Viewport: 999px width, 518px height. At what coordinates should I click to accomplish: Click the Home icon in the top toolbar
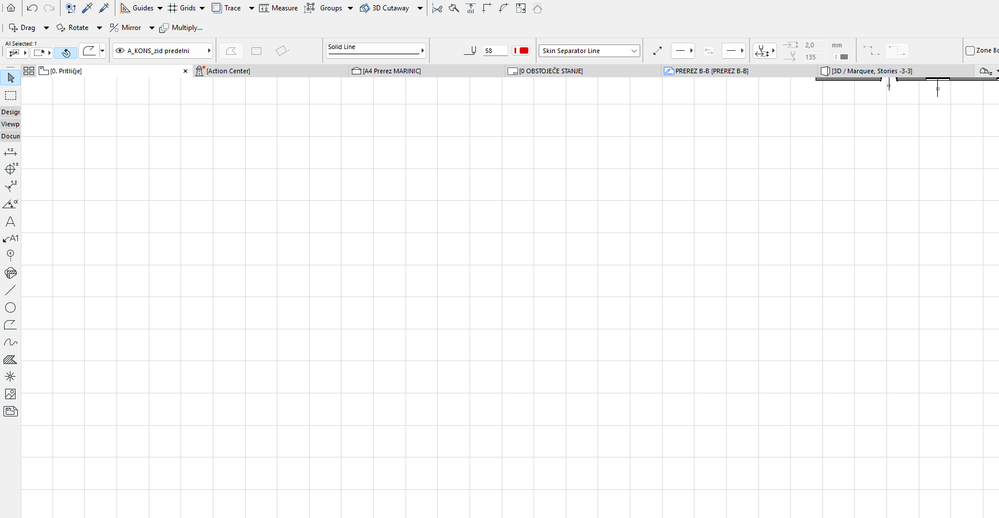(x=11, y=8)
